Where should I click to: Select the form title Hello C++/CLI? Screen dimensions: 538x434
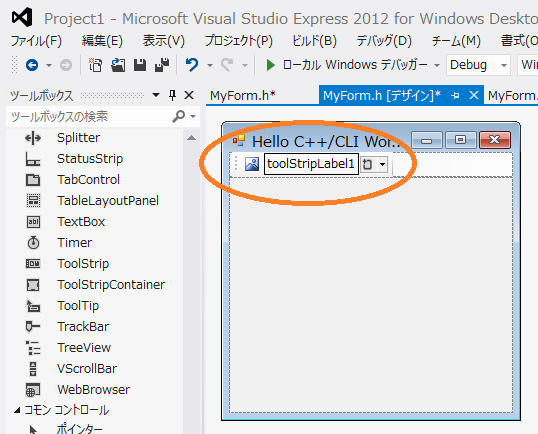tap(326, 141)
